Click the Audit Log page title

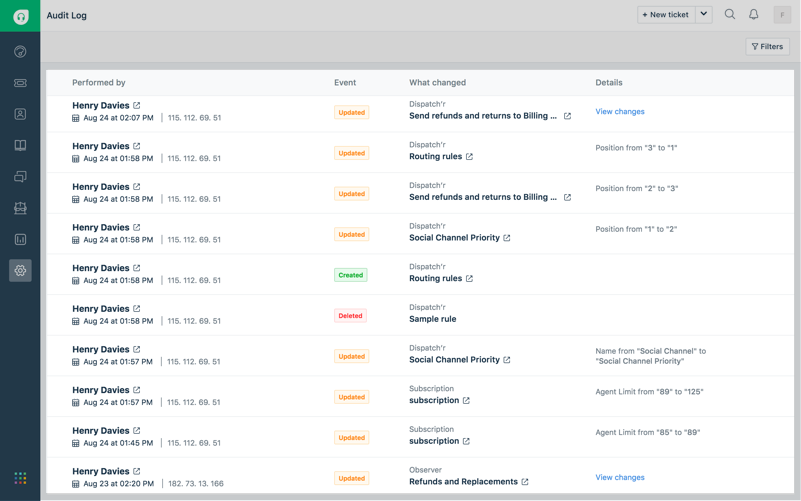(x=66, y=15)
